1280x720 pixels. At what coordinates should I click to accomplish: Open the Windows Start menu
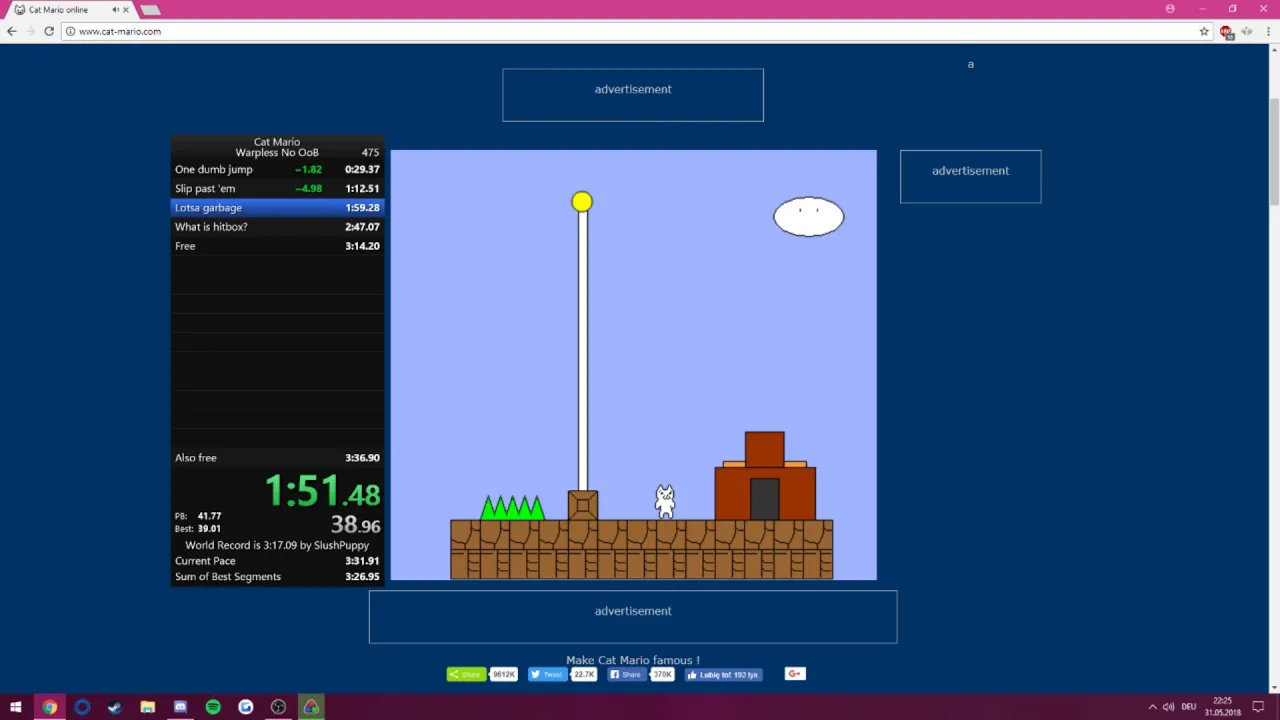16,707
